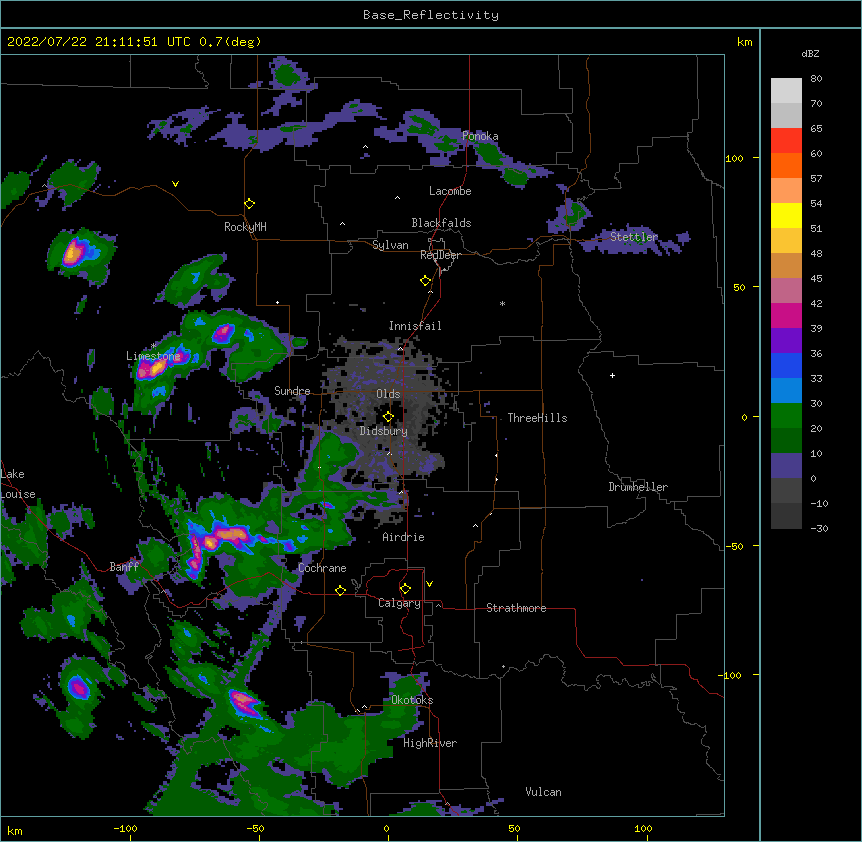The image size is (862, 842).
Task: Click the Okotoks city label
Action: (412, 700)
